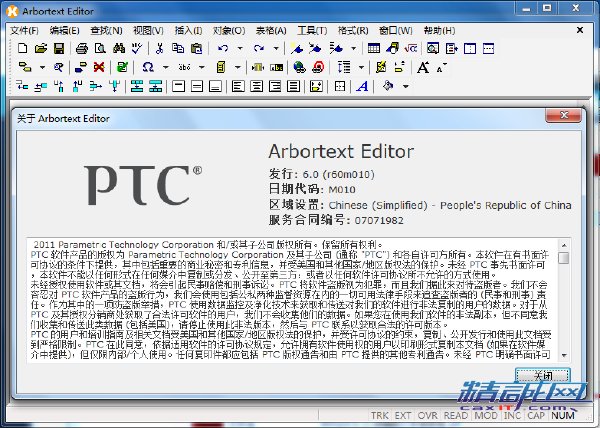
Task: Click the READ status bar indicator
Action: coord(455,415)
